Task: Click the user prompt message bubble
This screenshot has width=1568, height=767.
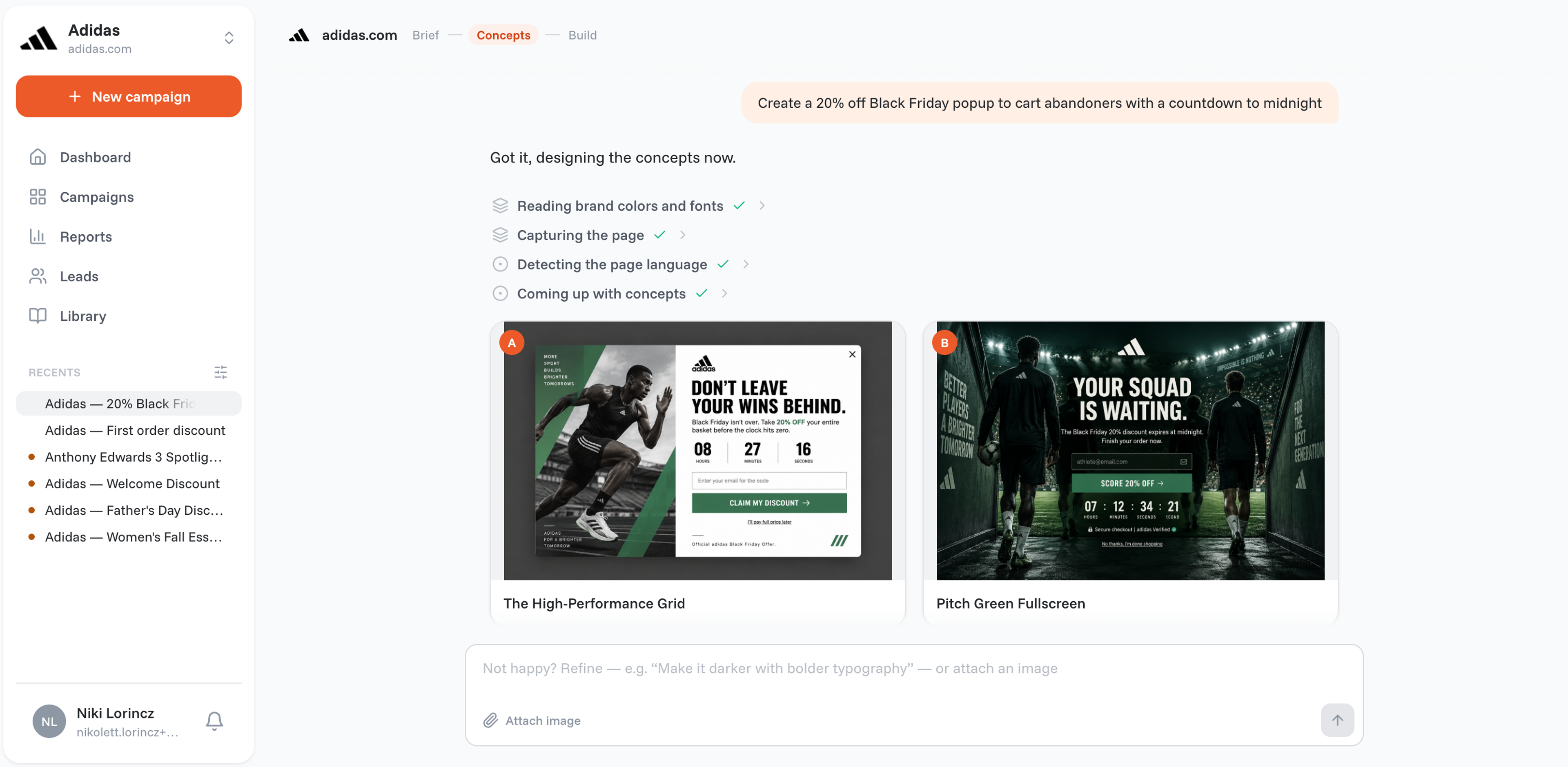Action: (1040, 103)
